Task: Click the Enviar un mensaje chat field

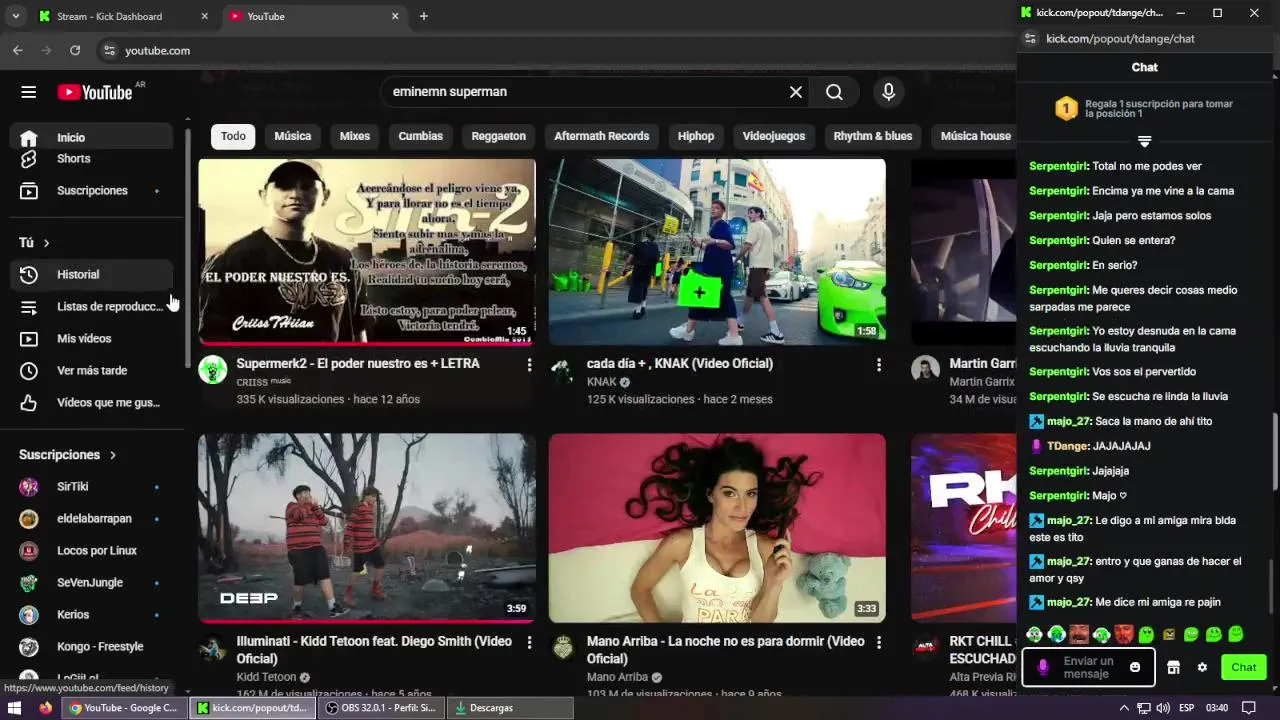Action: tap(1088, 667)
